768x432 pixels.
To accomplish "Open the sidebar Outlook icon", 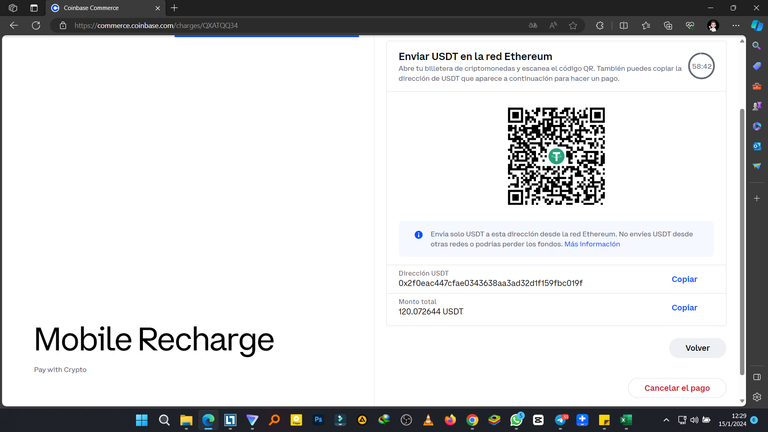I will click(x=757, y=146).
